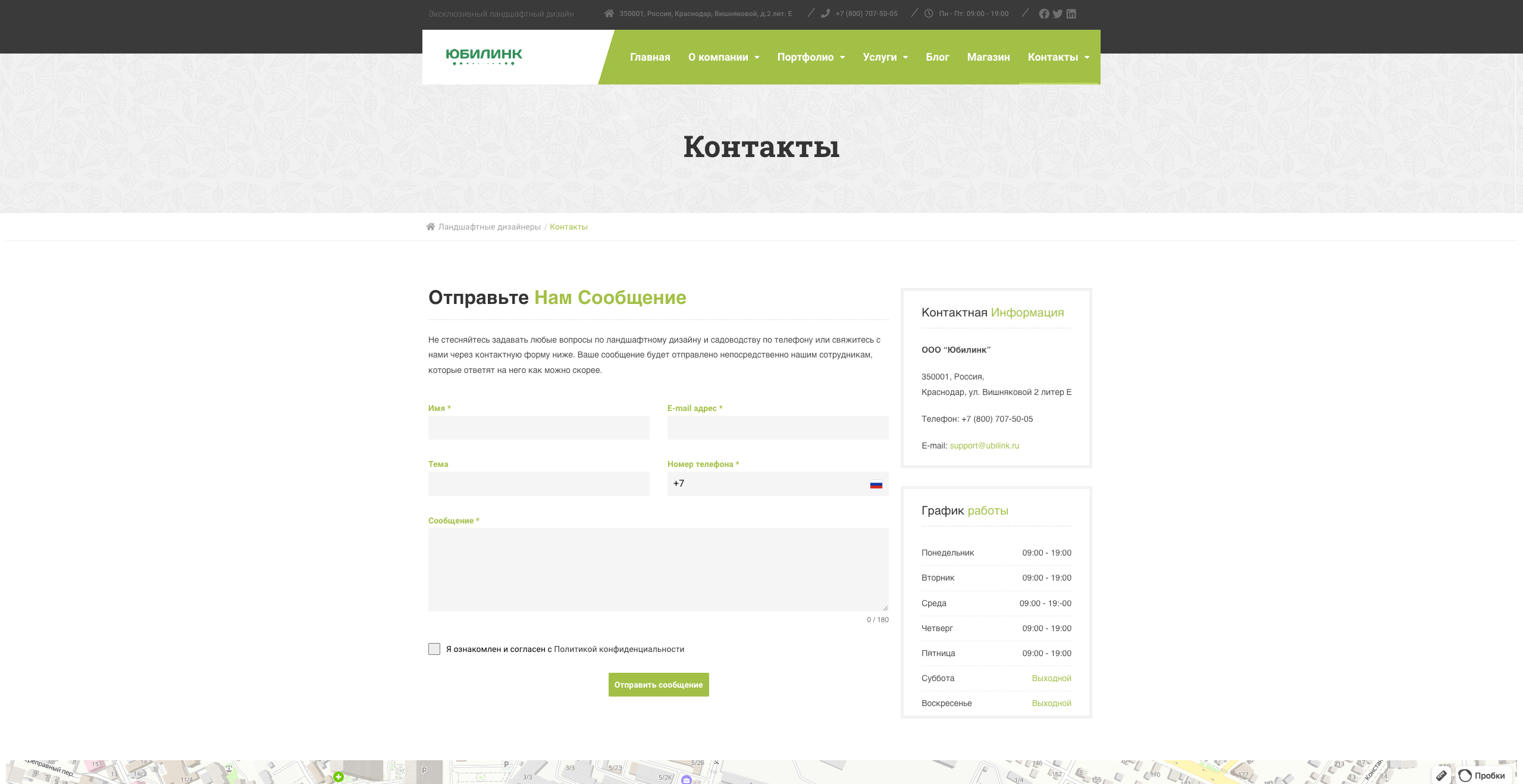
Task: Click the phone icon in top bar
Action: (825, 14)
